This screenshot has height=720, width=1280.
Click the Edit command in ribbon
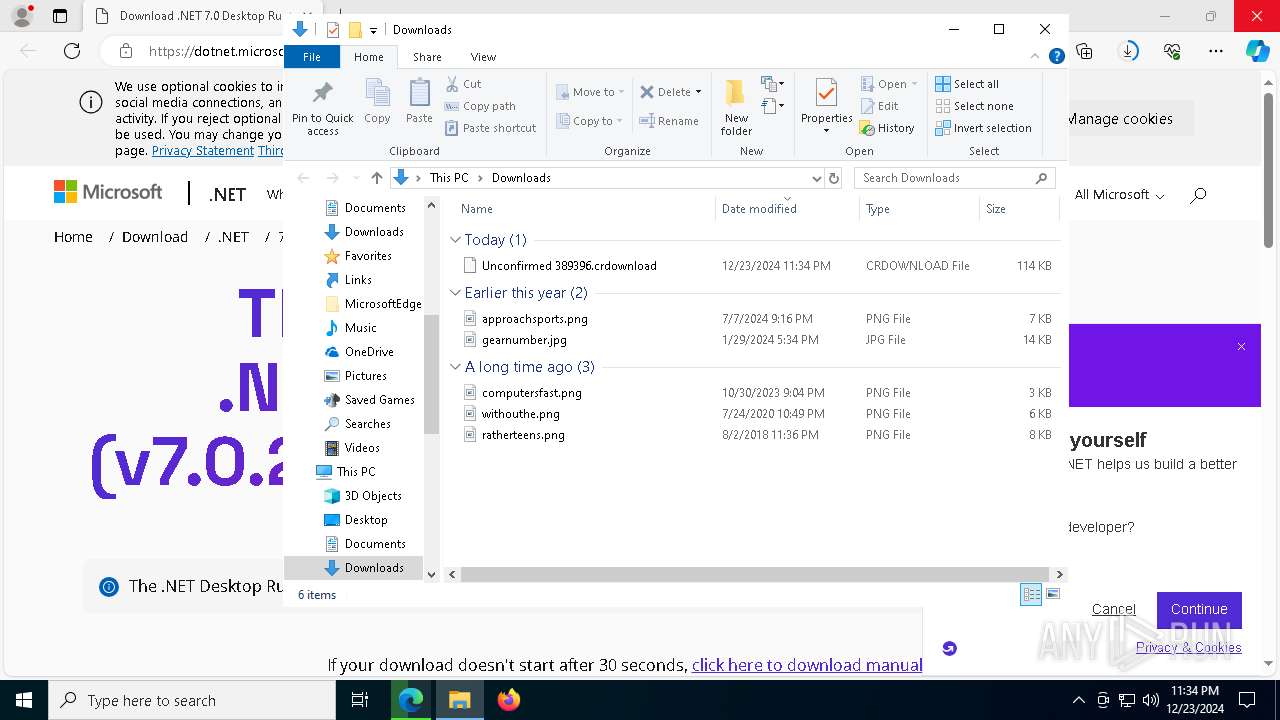coord(879,106)
